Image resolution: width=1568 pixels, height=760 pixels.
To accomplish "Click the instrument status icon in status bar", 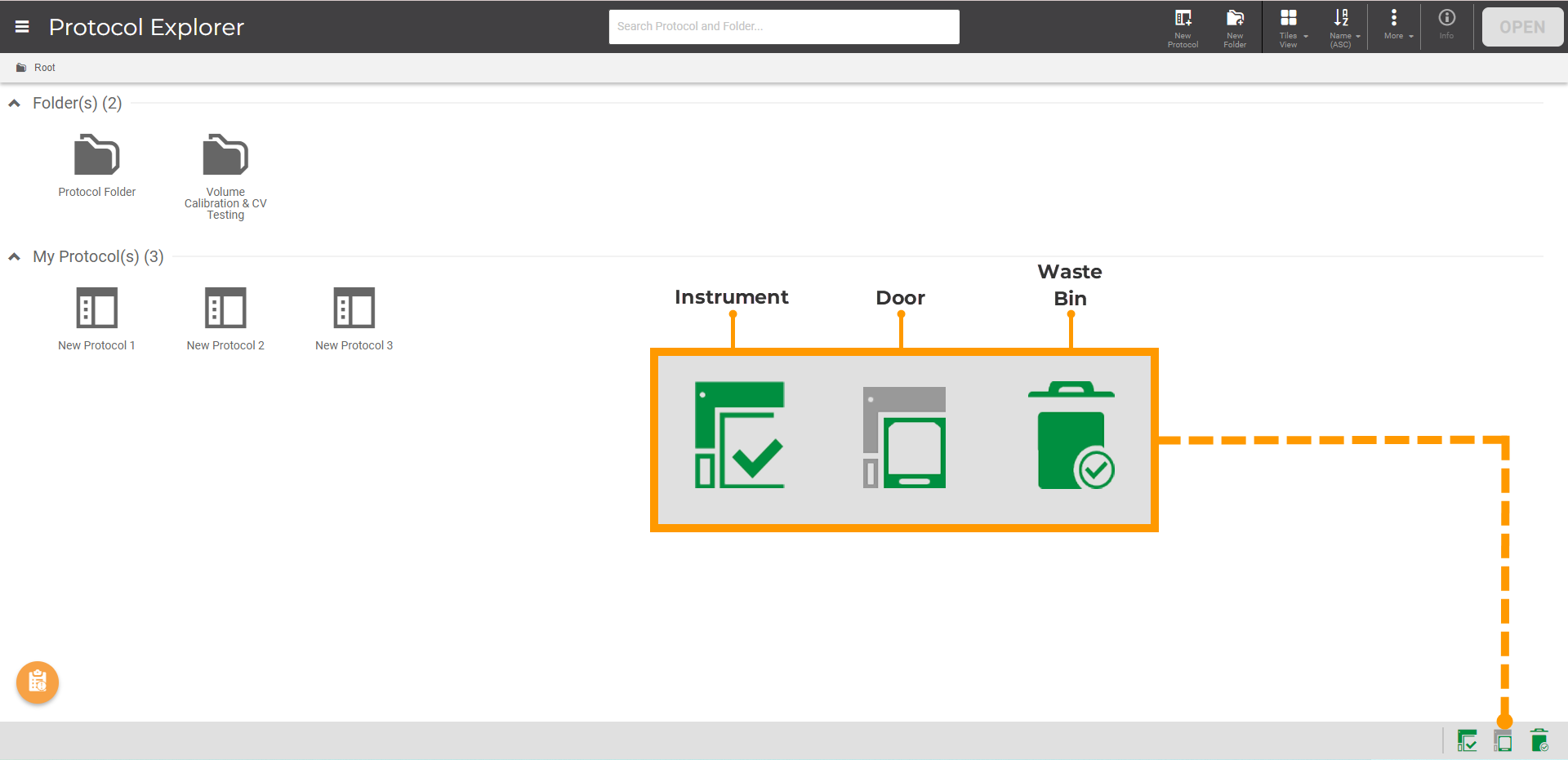I will [x=1467, y=741].
